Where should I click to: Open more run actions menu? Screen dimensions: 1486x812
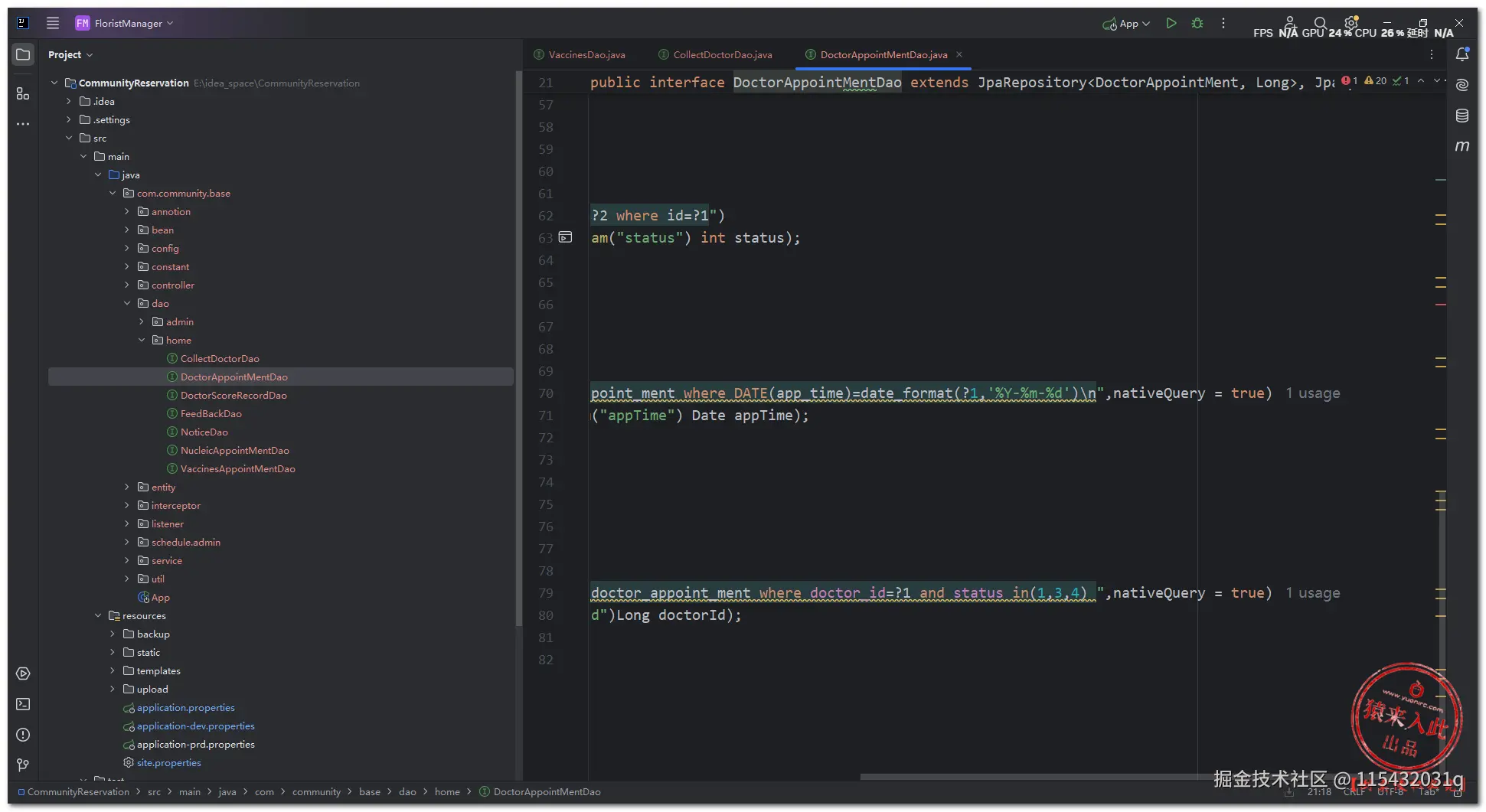tap(1223, 23)
